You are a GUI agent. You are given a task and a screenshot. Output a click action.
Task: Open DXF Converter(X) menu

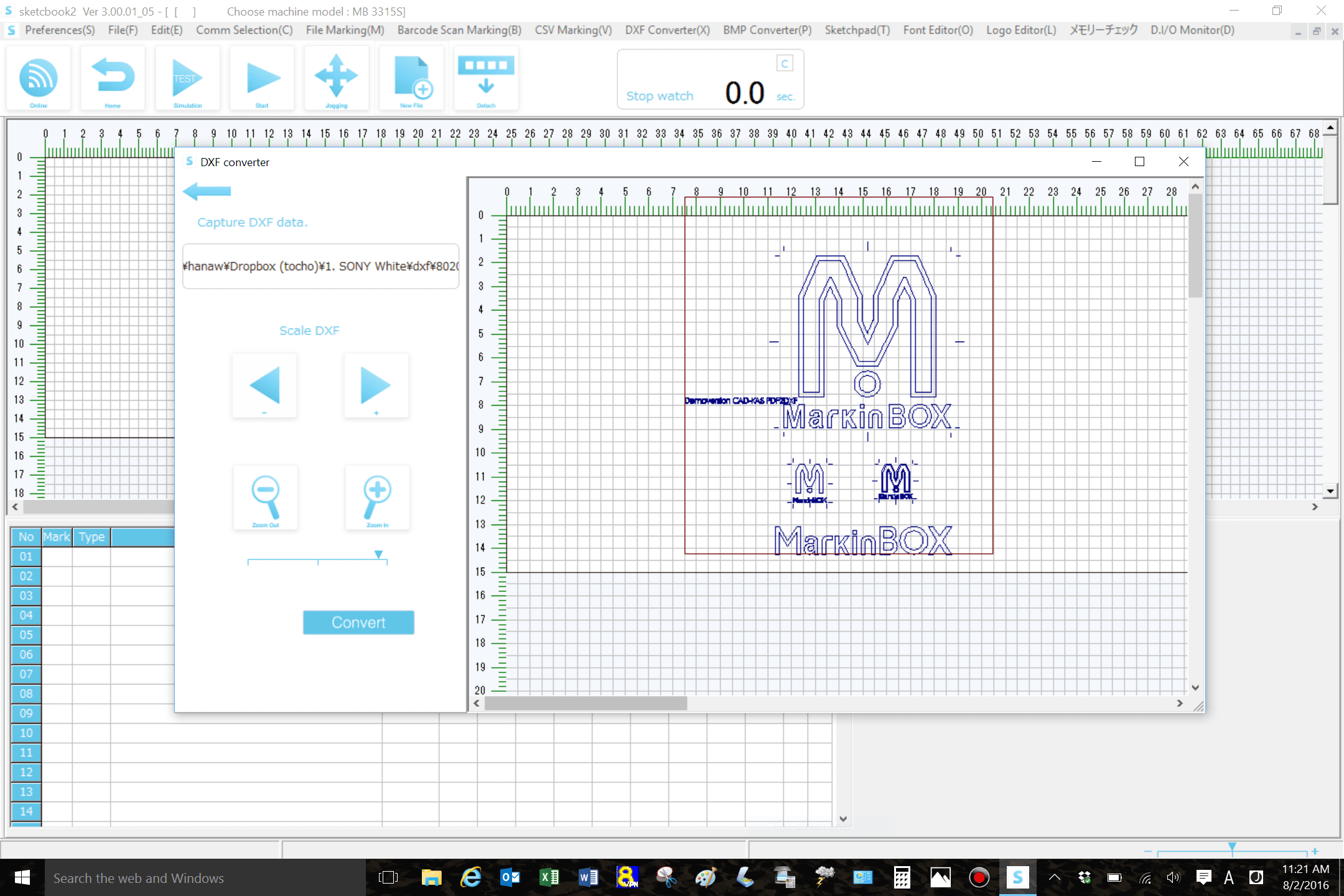667,30
